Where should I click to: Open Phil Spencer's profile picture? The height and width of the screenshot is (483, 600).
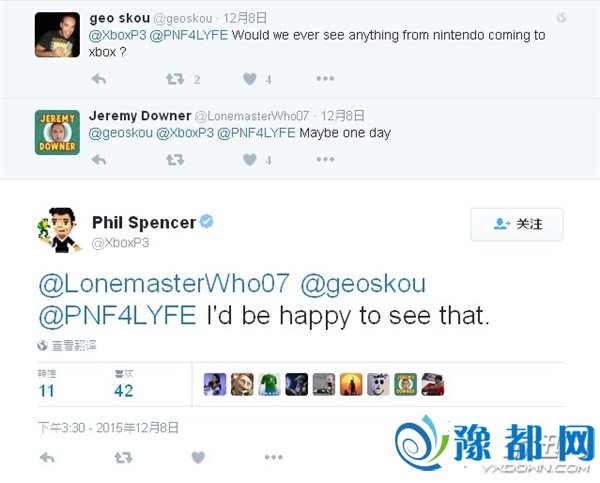[x=56, y=231]
